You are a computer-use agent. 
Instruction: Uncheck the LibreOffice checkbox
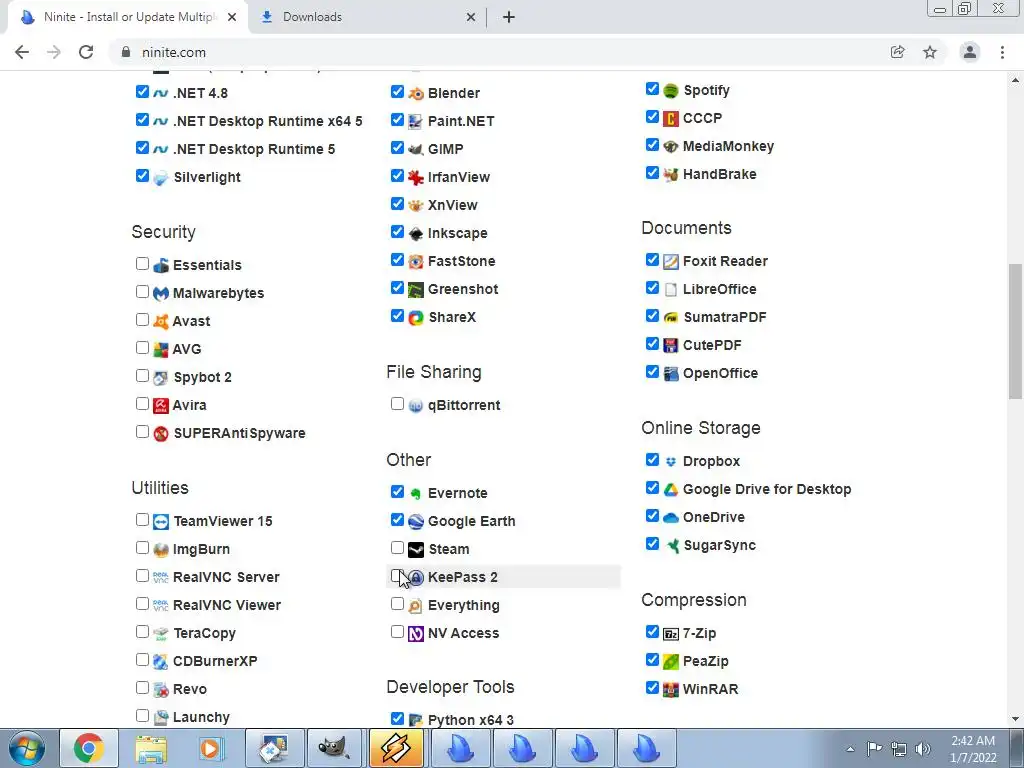point(652,288)
